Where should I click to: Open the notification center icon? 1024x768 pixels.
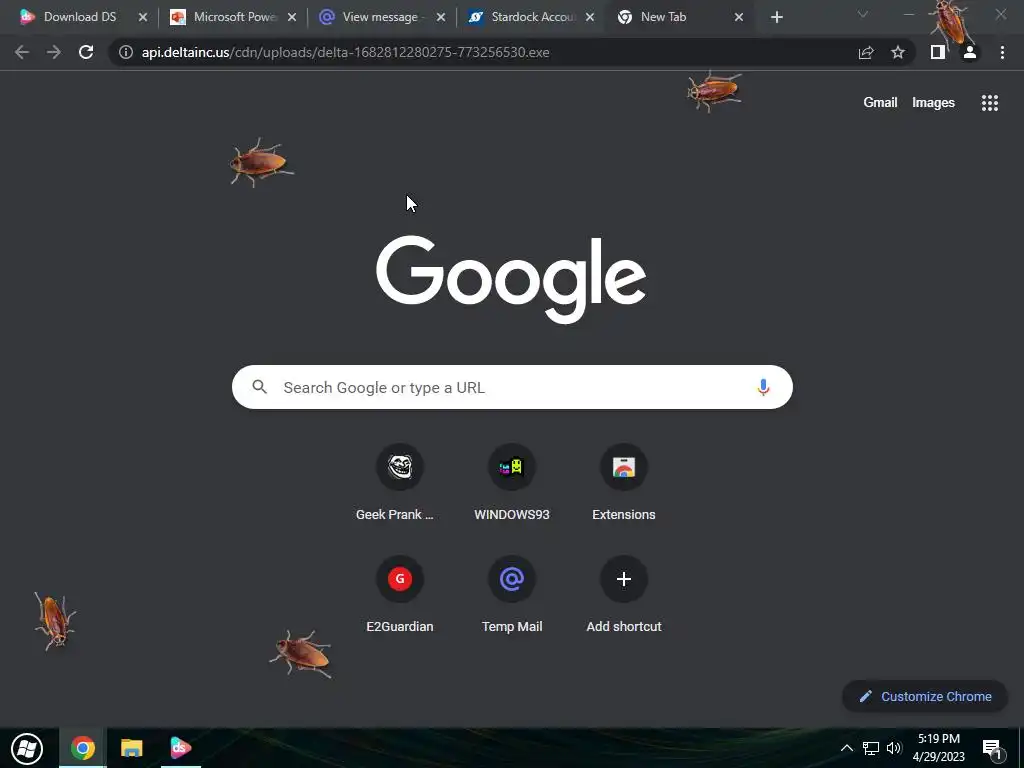[992, 749]
